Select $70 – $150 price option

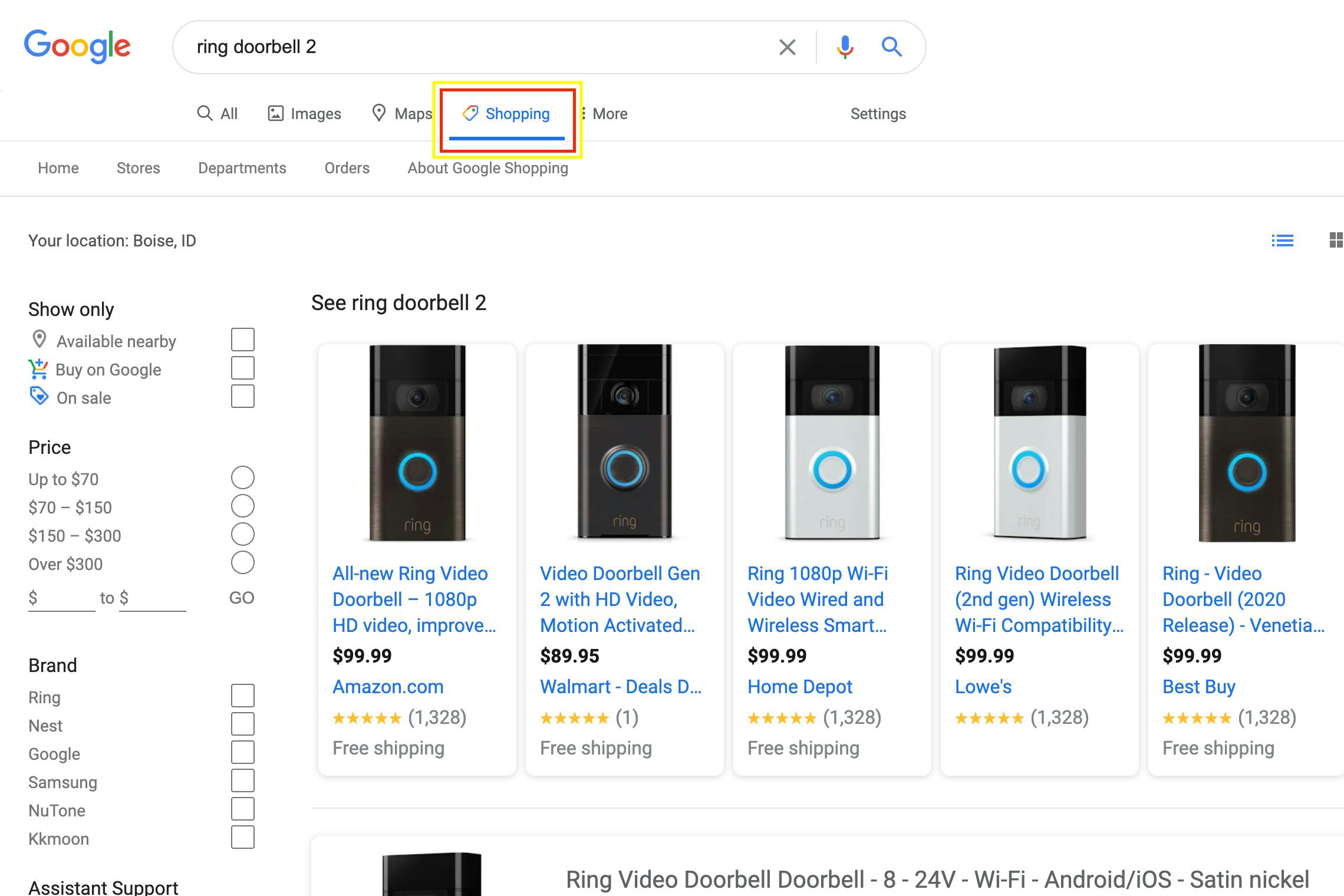[x=243, y=506]
